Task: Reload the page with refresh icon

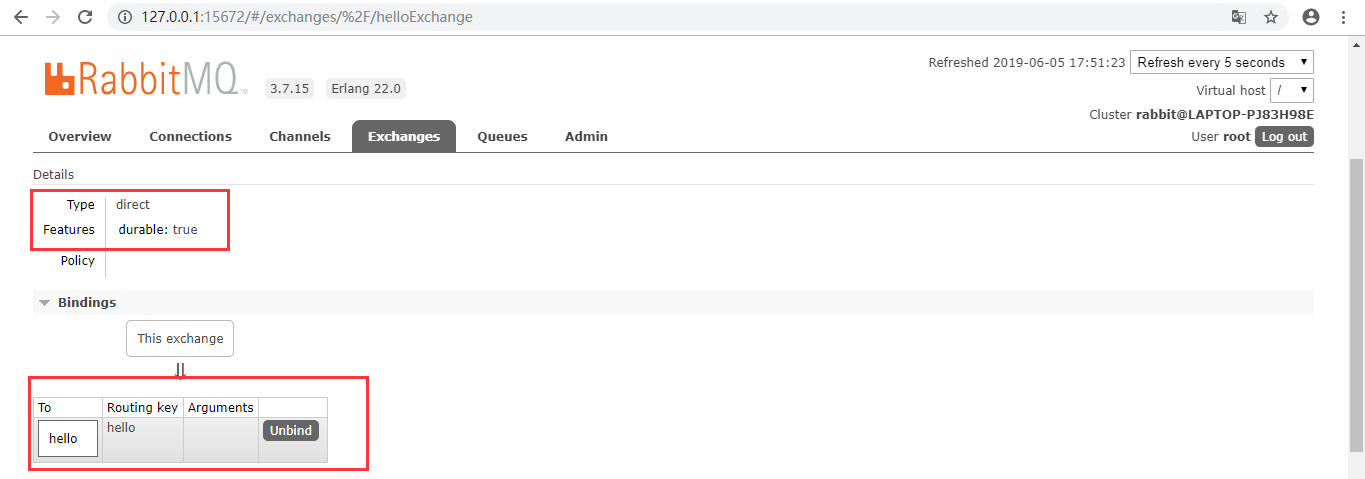Action: click(x=86, y=17)
